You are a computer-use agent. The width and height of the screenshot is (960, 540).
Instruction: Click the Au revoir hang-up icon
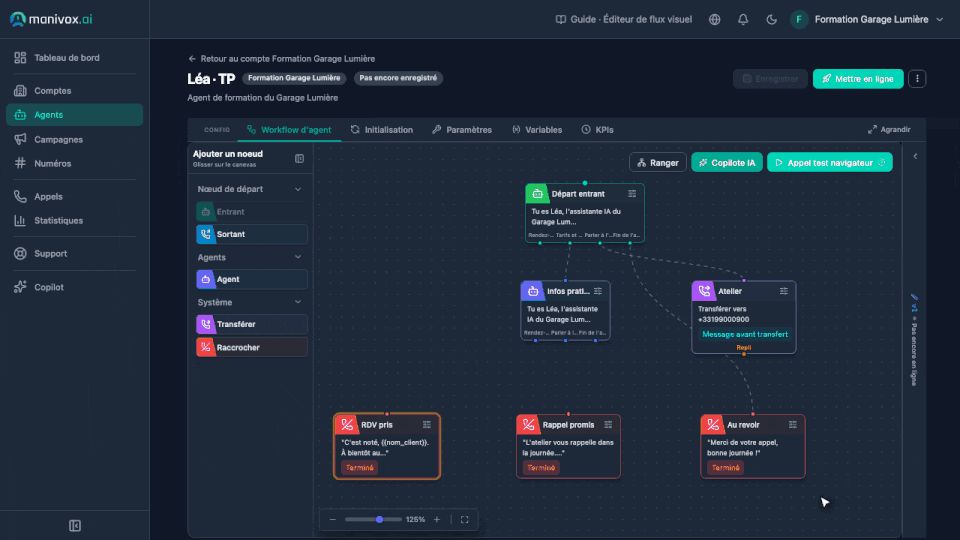713,424
